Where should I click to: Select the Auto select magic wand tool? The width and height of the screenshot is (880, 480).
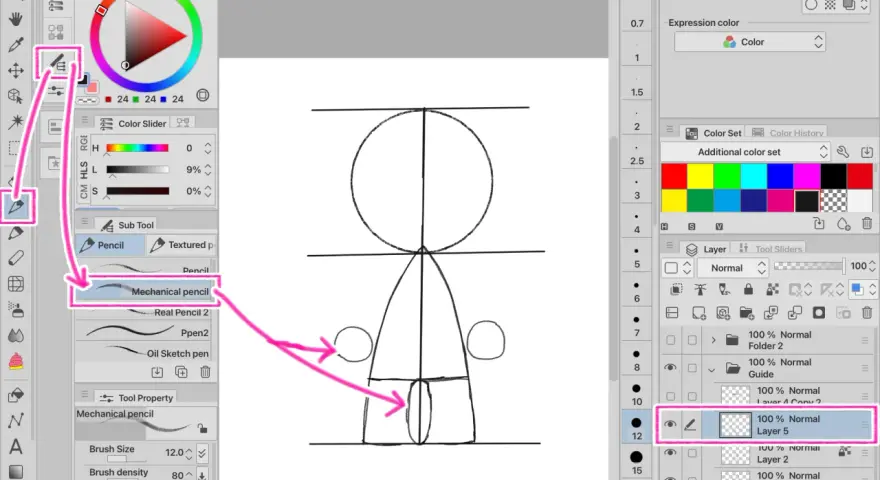coord(15,122)
